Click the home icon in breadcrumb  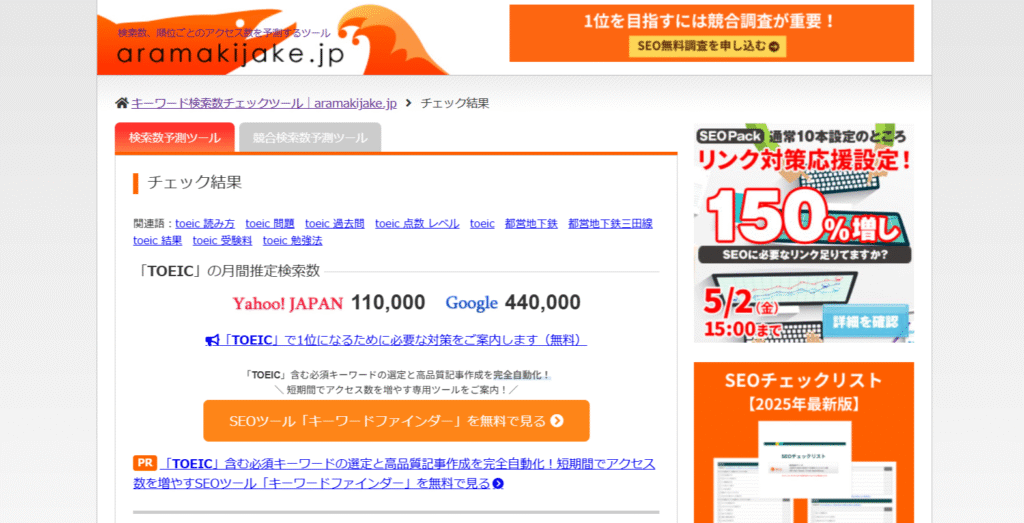click(121, 103)
